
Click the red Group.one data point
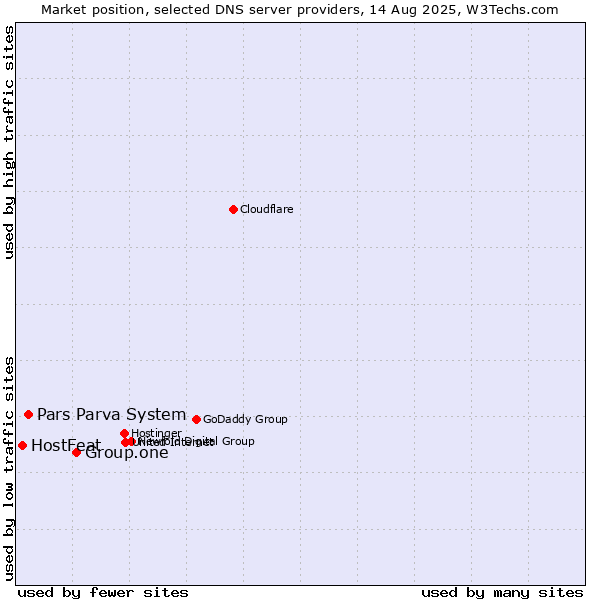pyautogui.click(x=77, y=453)
